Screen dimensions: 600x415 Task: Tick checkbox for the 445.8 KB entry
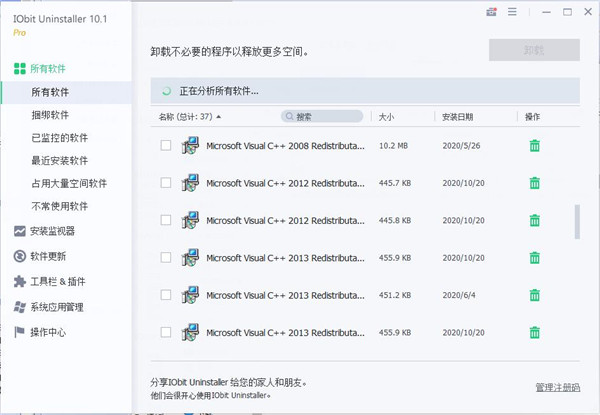click(x=166, y=220)
